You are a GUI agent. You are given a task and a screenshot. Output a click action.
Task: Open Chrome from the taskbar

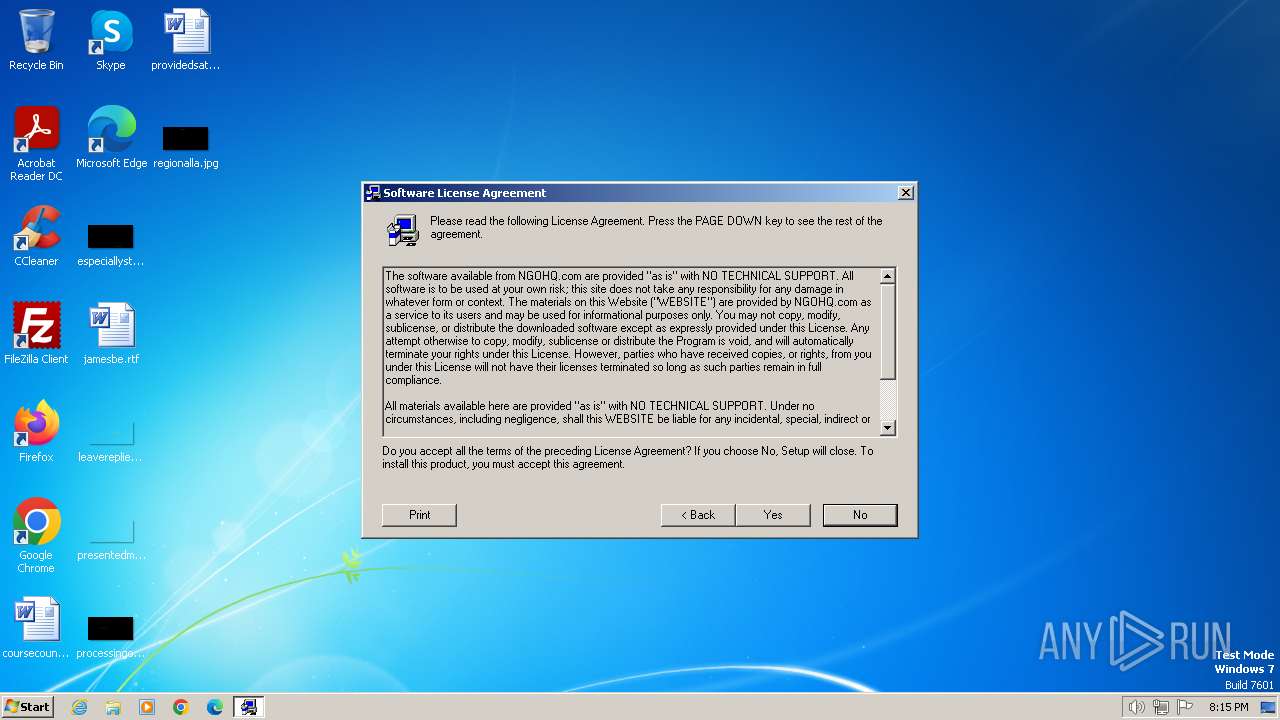pos(181,707)
